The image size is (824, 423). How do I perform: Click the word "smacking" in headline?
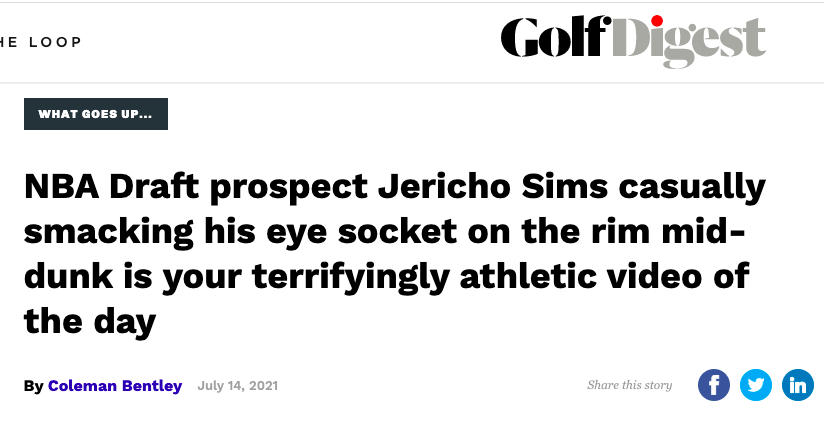pos(109,233)
